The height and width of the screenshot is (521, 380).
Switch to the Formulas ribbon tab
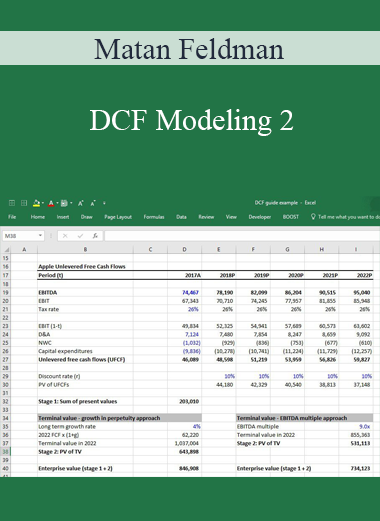tap(154, 217)
